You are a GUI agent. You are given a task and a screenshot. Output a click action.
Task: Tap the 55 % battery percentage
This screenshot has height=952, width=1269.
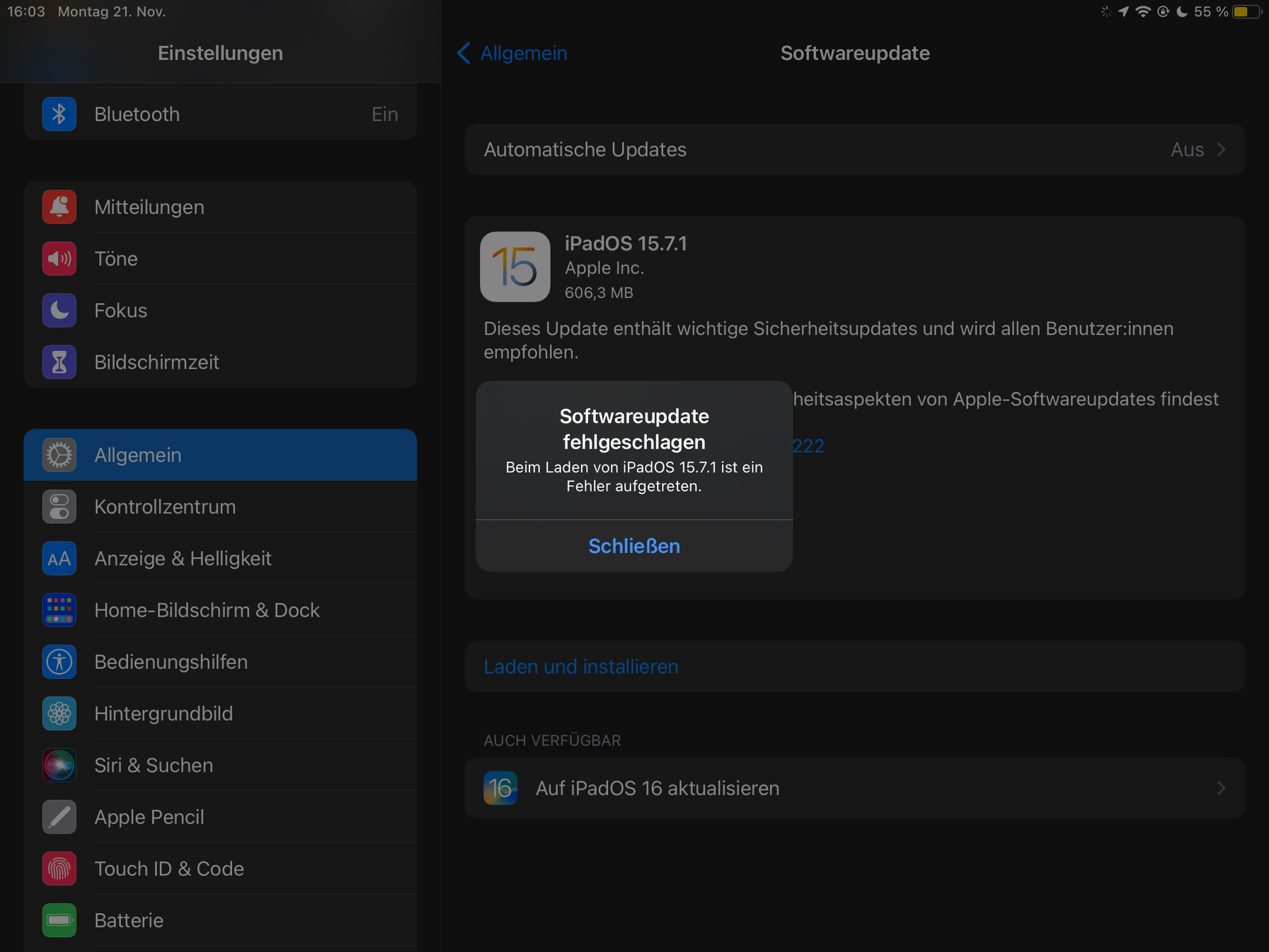coord(1211,12)
